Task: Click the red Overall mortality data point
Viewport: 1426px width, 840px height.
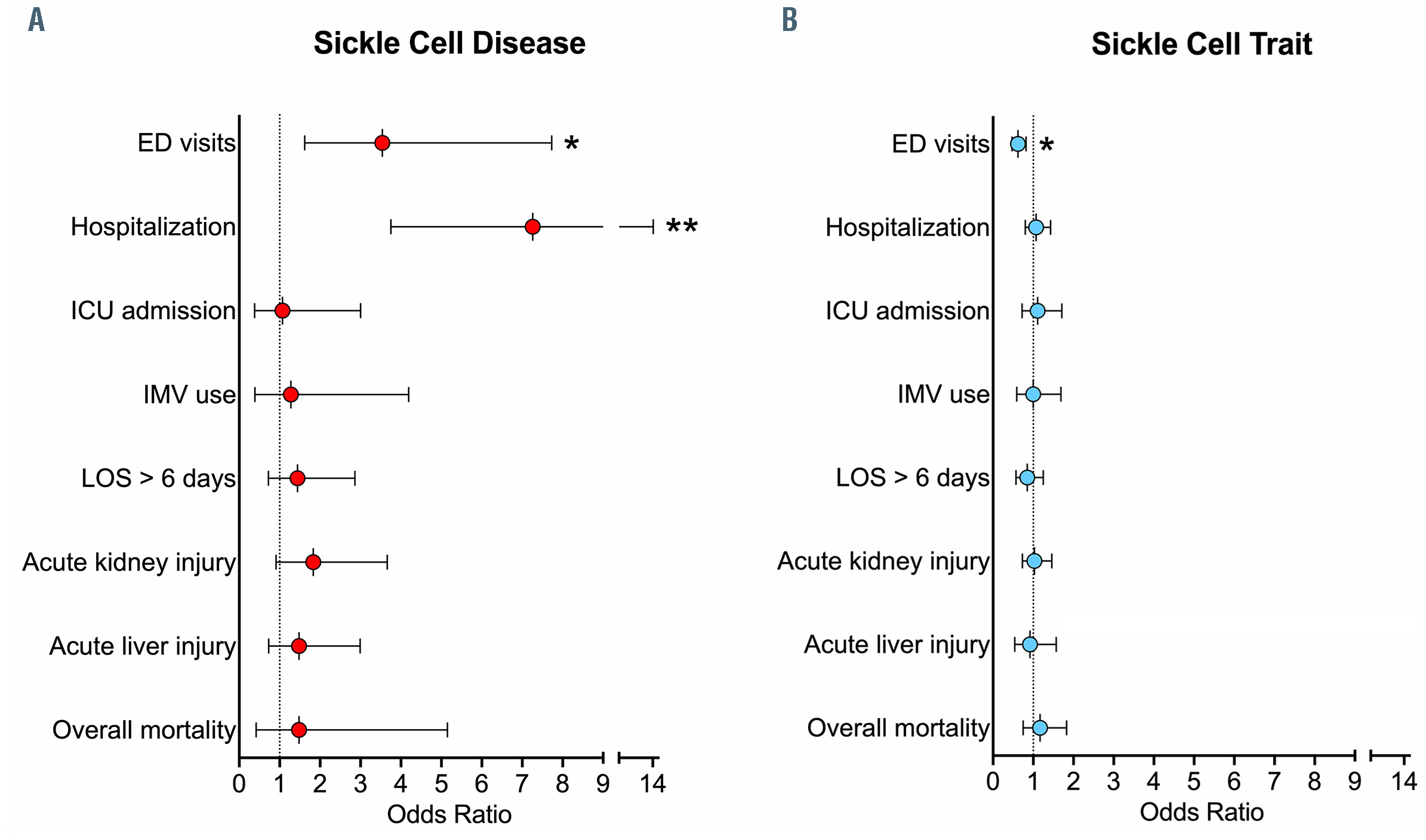Action: point(299,730)
